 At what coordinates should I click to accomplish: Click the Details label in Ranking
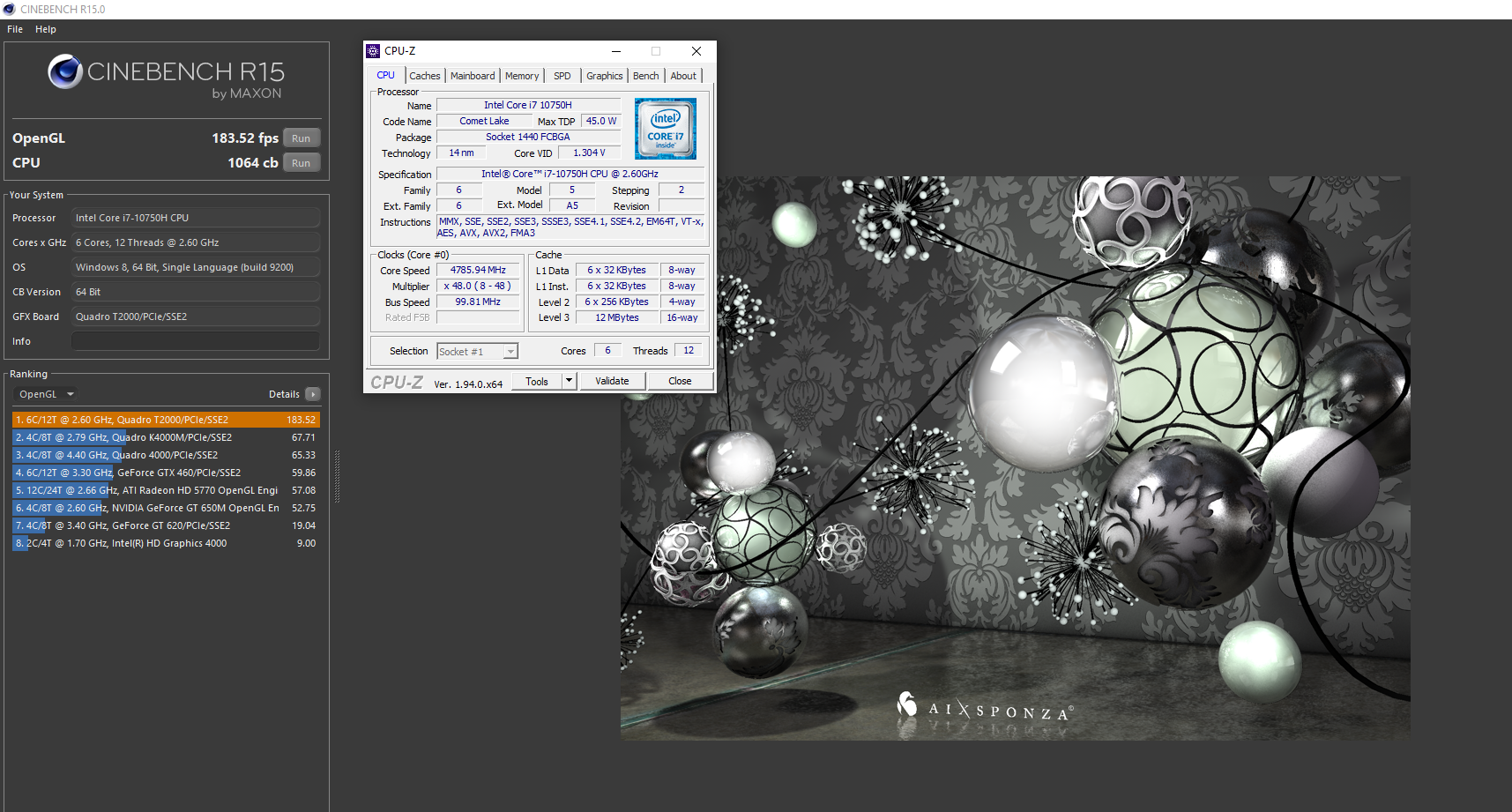click(x=284, y=394)
